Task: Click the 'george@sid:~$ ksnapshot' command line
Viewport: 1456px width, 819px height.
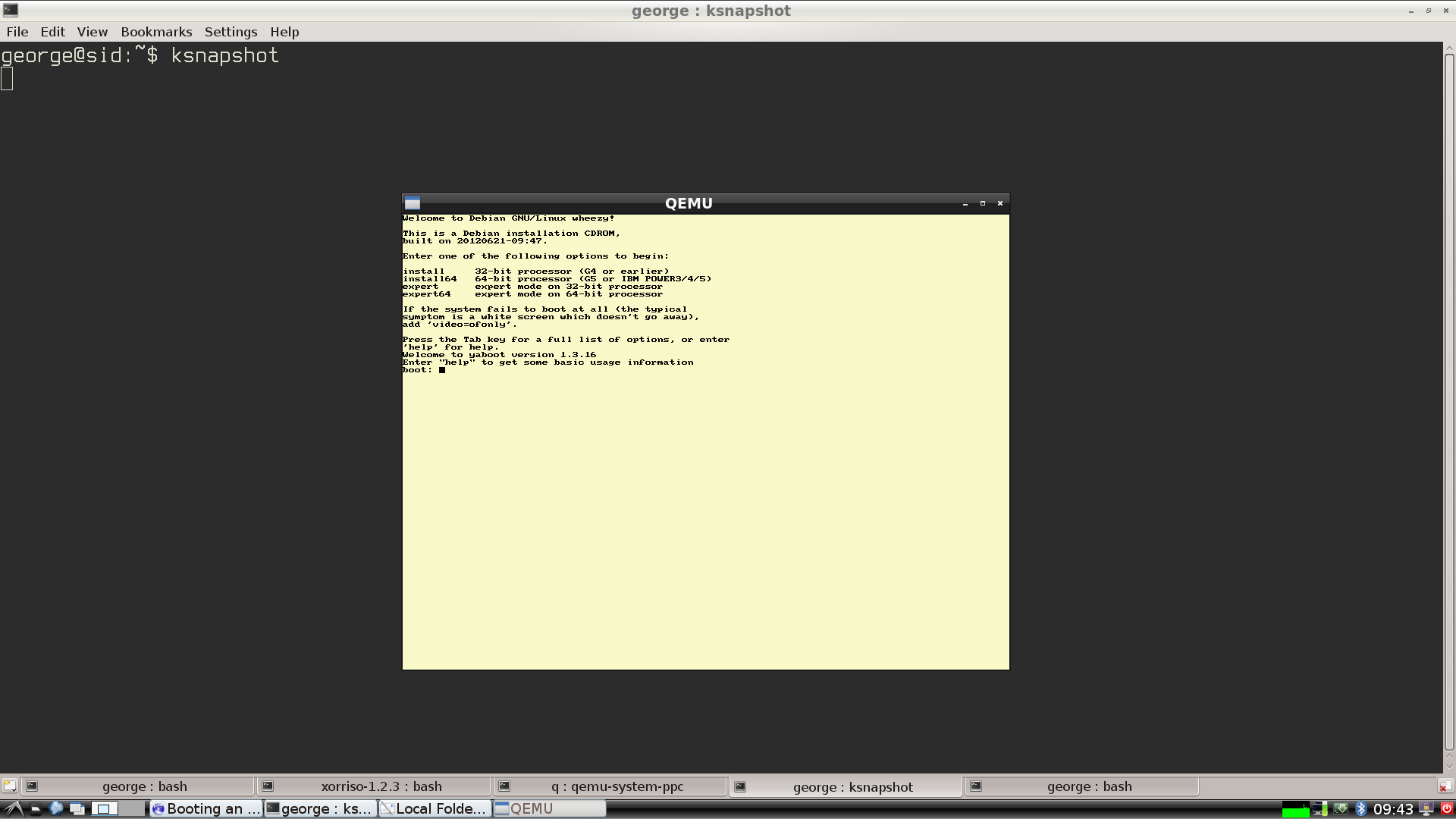Action: (x=140, y=55)
